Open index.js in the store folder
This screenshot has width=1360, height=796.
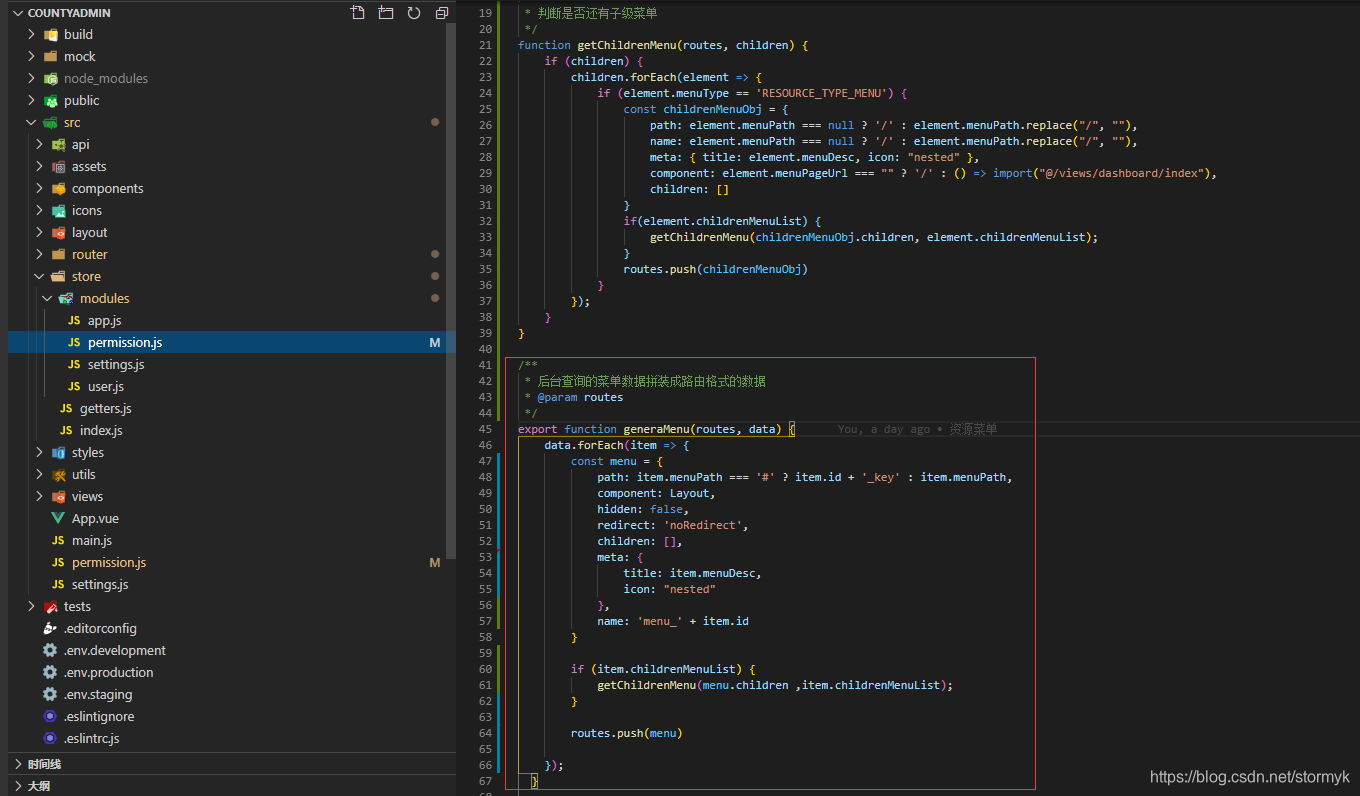pos(231,430)
